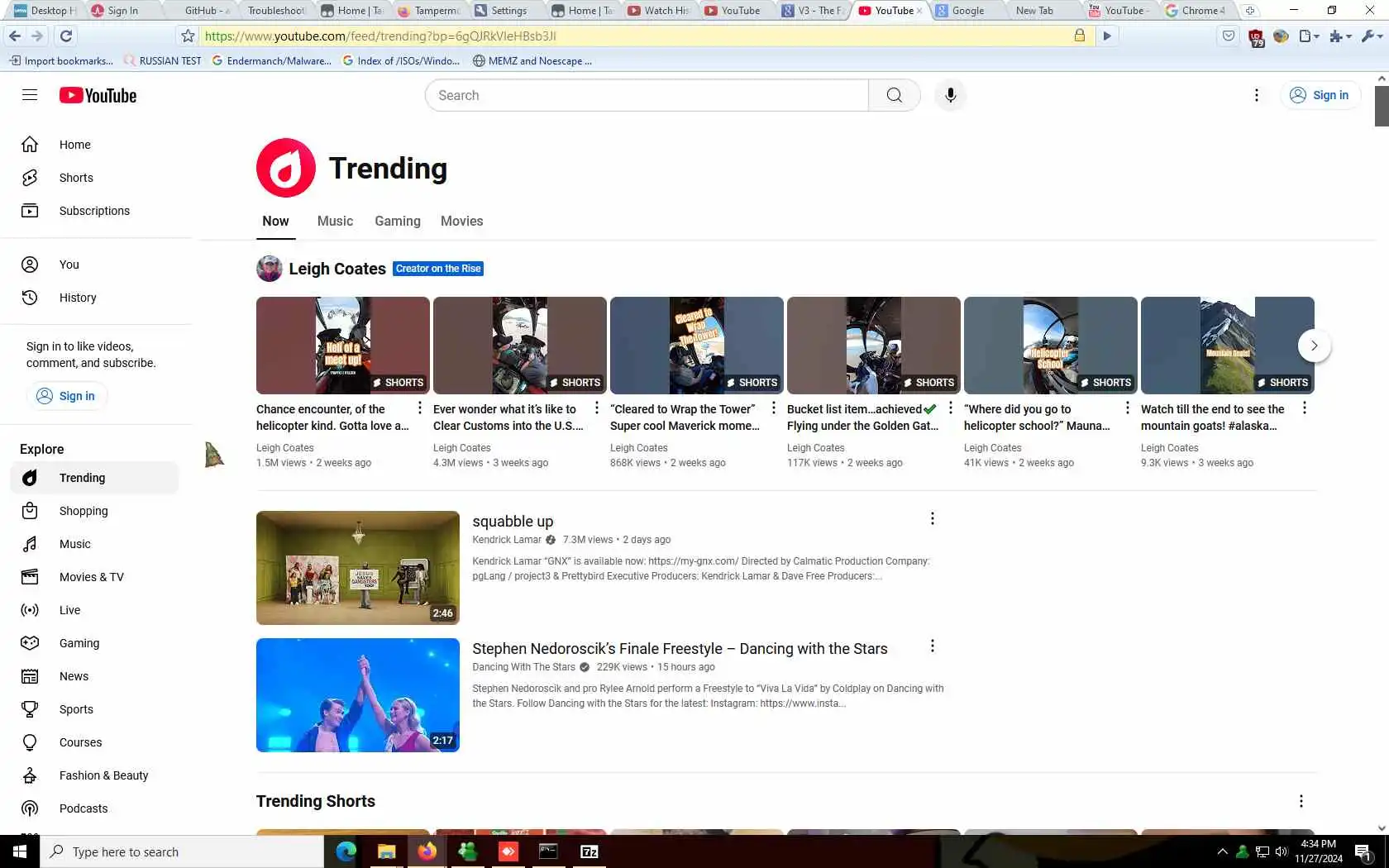This screenshot has height=868, width=1389.
Task: Open the Windows Start menu
Action: pyautogui.click(x=20, y=851)
